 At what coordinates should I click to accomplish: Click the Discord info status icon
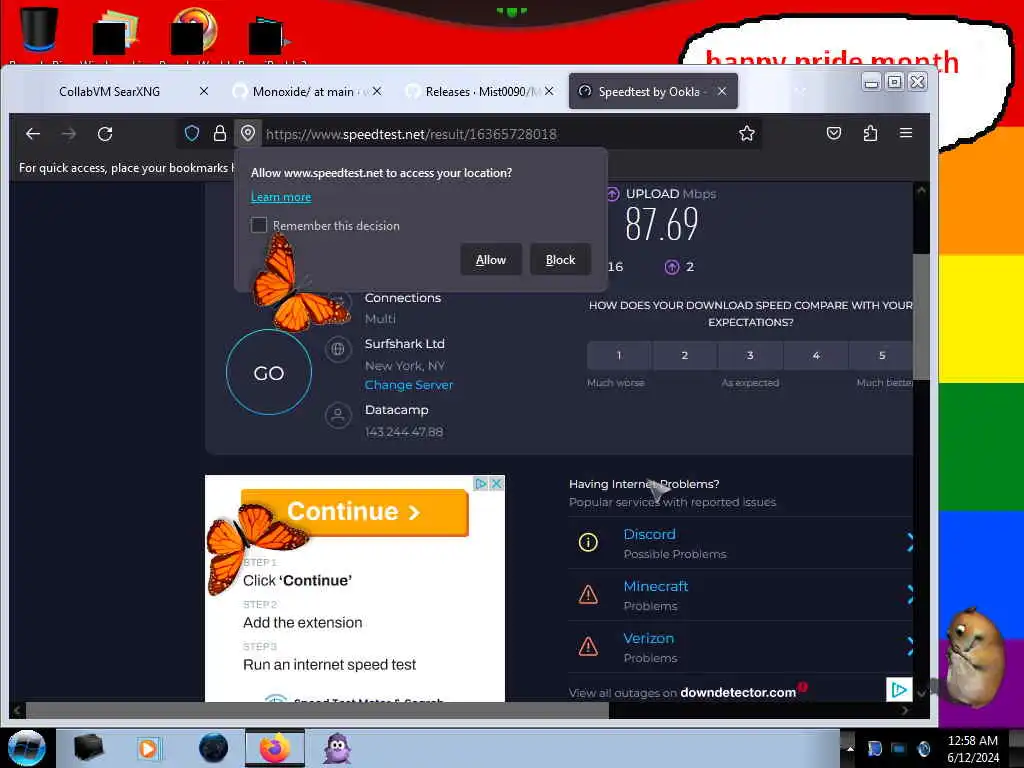(x=588, y=542)
